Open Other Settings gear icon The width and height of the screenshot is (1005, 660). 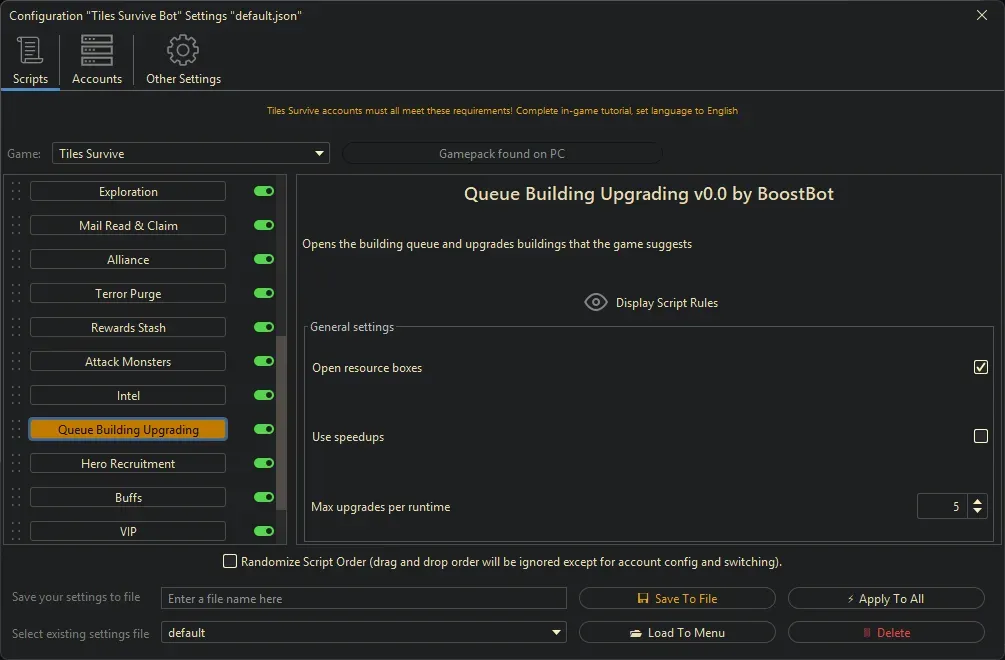coord(183,51)
